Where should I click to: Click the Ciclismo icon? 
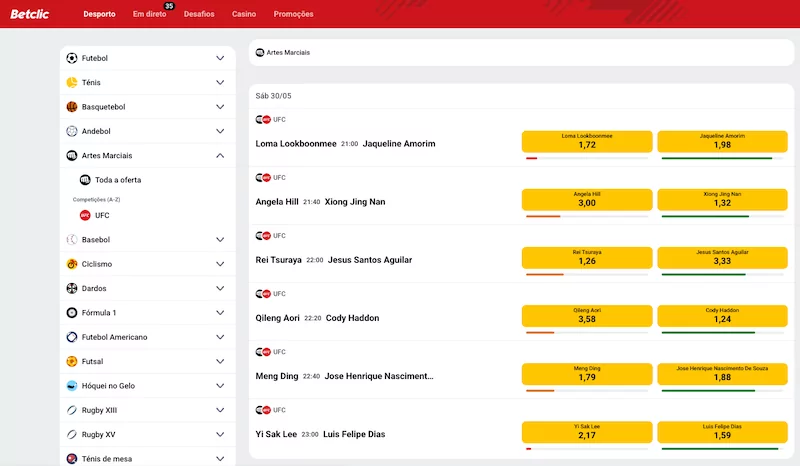click(x=72, y=264)
